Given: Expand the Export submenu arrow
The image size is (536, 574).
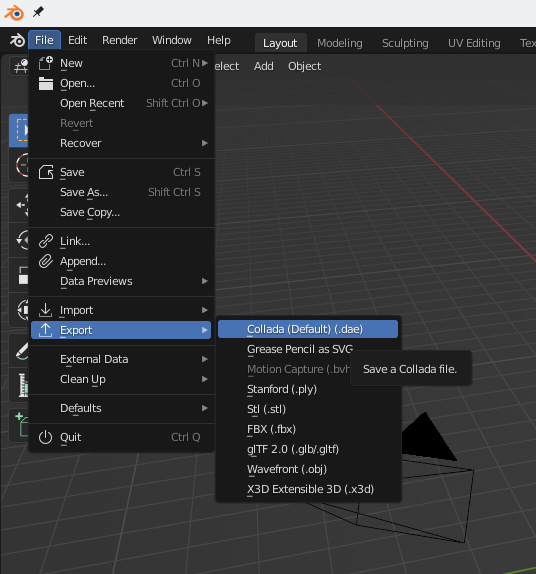Looking at the screenshot, I should (x=205, y=330).
